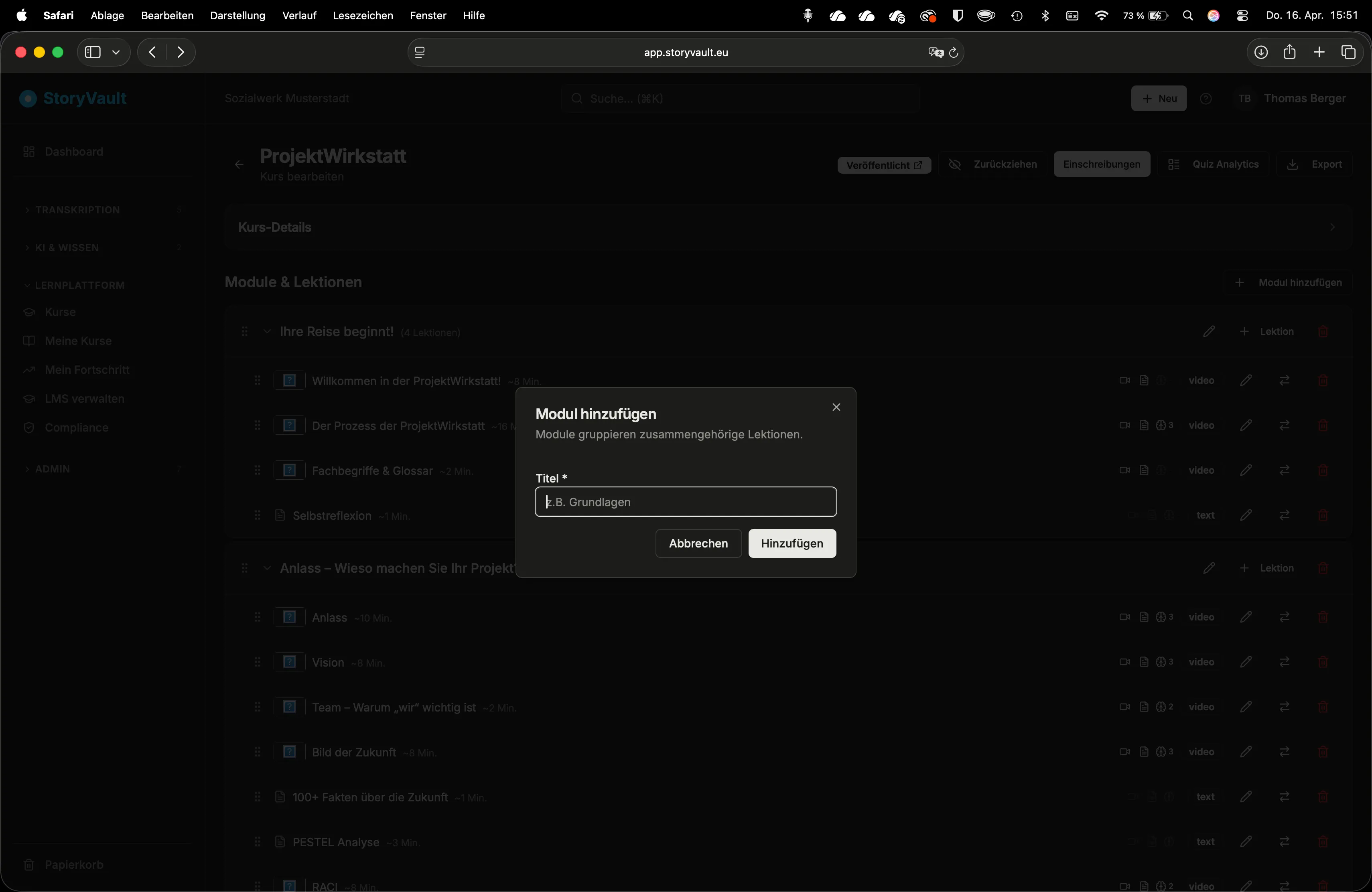
Task: Open the Bluetooth status menu
Action: tap(1045, 16)
